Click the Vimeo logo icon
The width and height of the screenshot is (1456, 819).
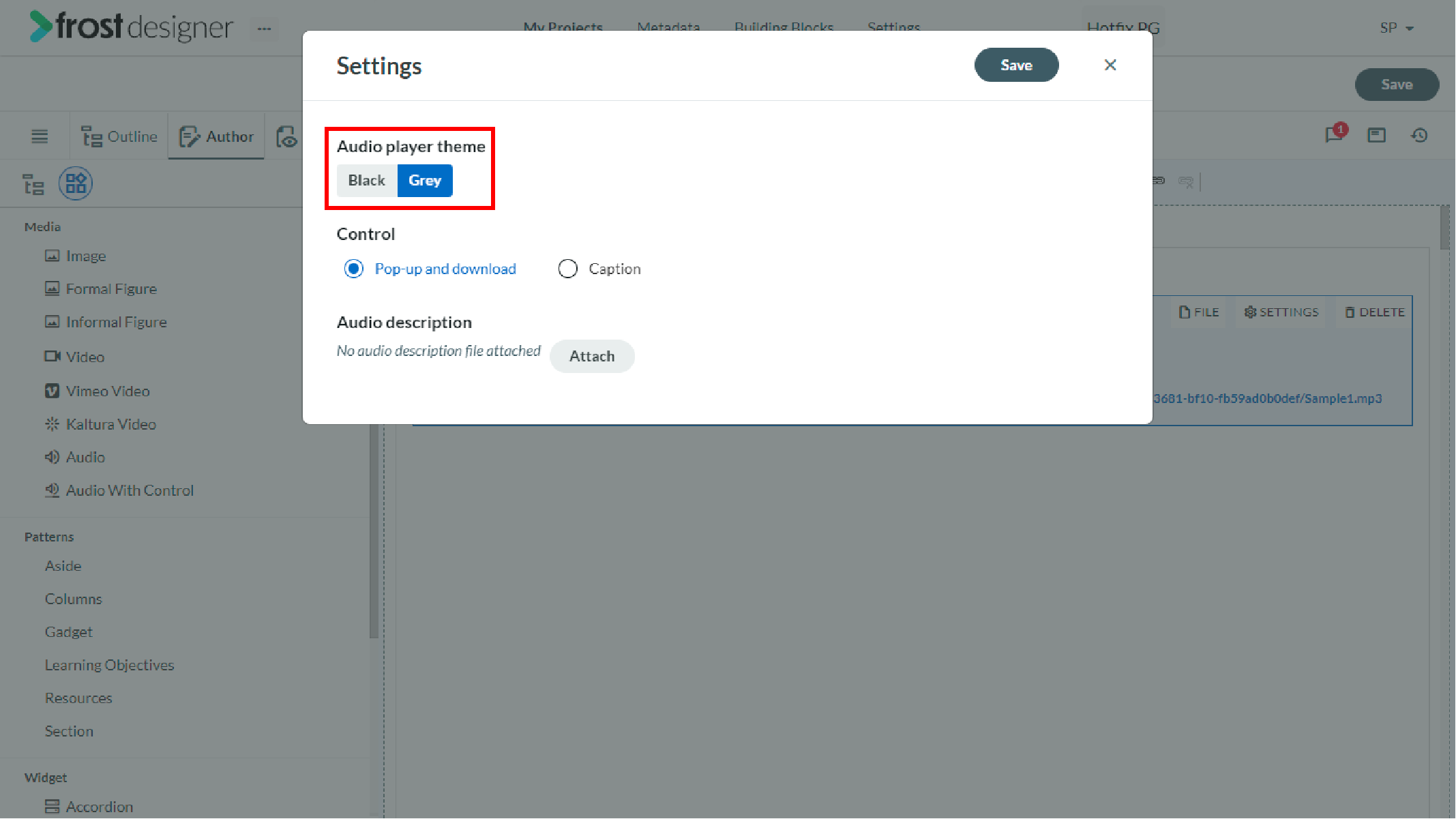(52, 391)
